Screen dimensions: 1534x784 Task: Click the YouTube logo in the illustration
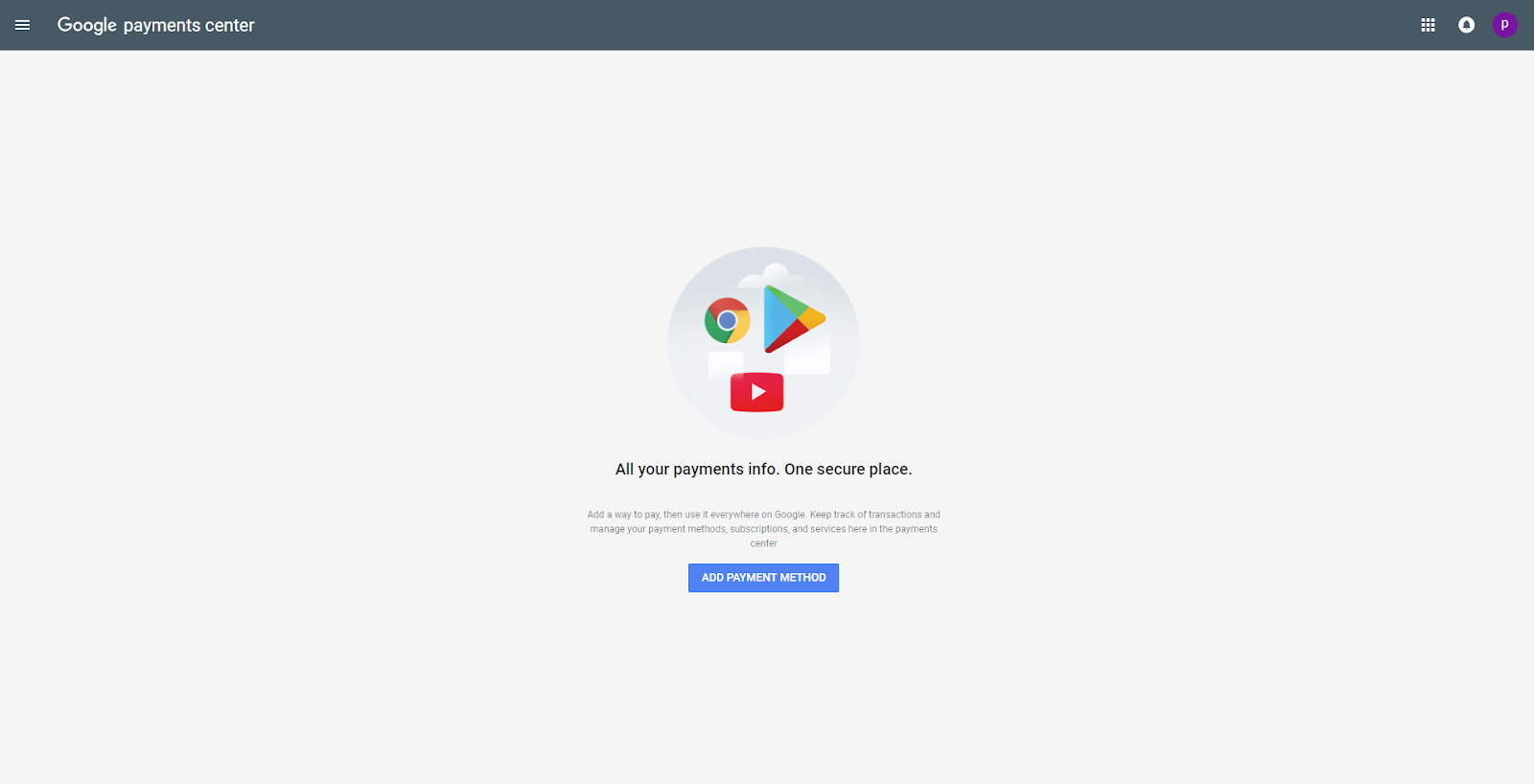click(x=757, y=392)
